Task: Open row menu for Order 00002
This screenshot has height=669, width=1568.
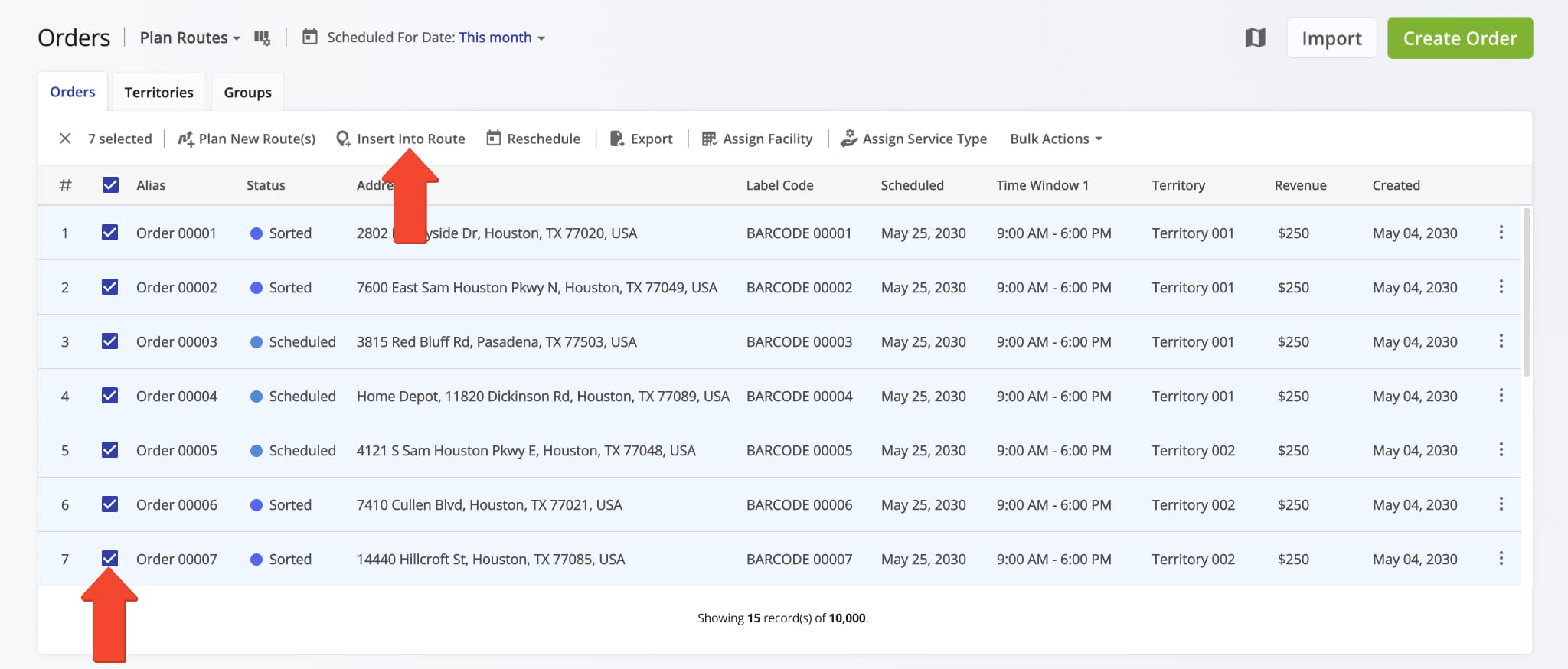Action: pos(1501,286)
